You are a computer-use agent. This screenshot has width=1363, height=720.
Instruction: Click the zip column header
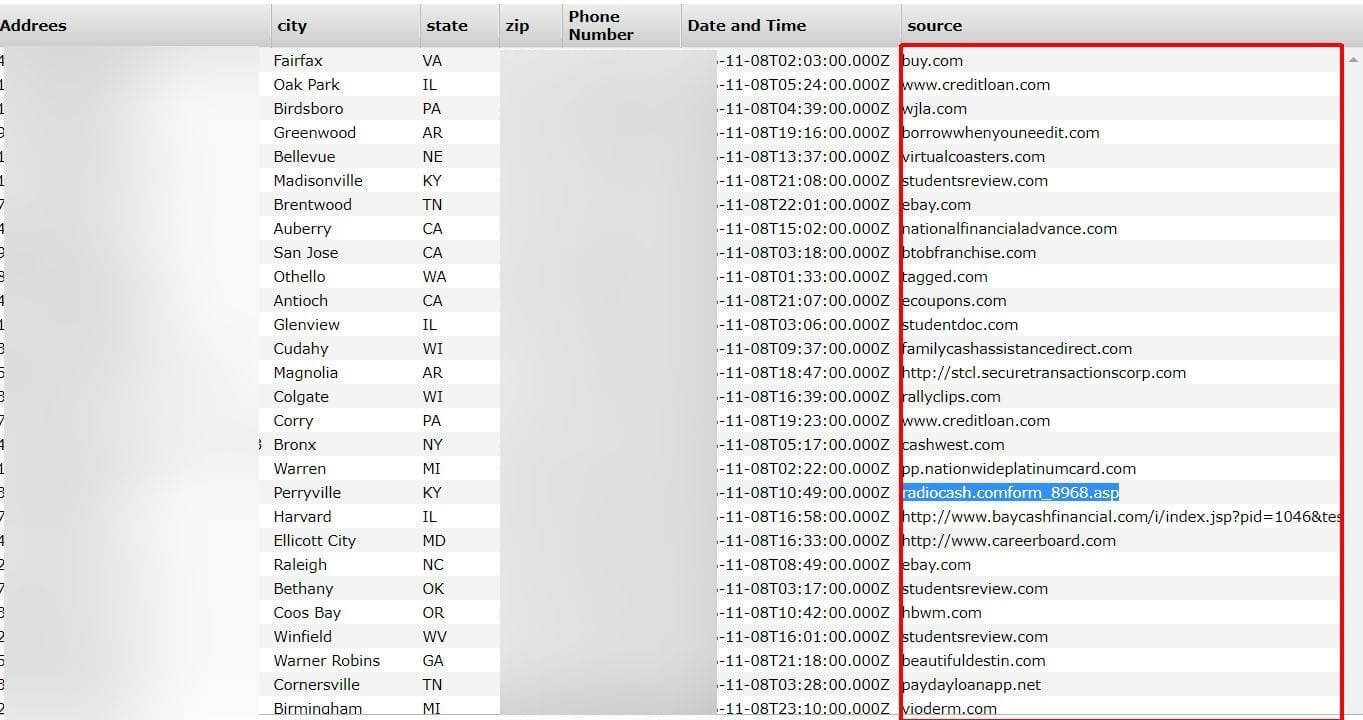(x=517, y=26)
